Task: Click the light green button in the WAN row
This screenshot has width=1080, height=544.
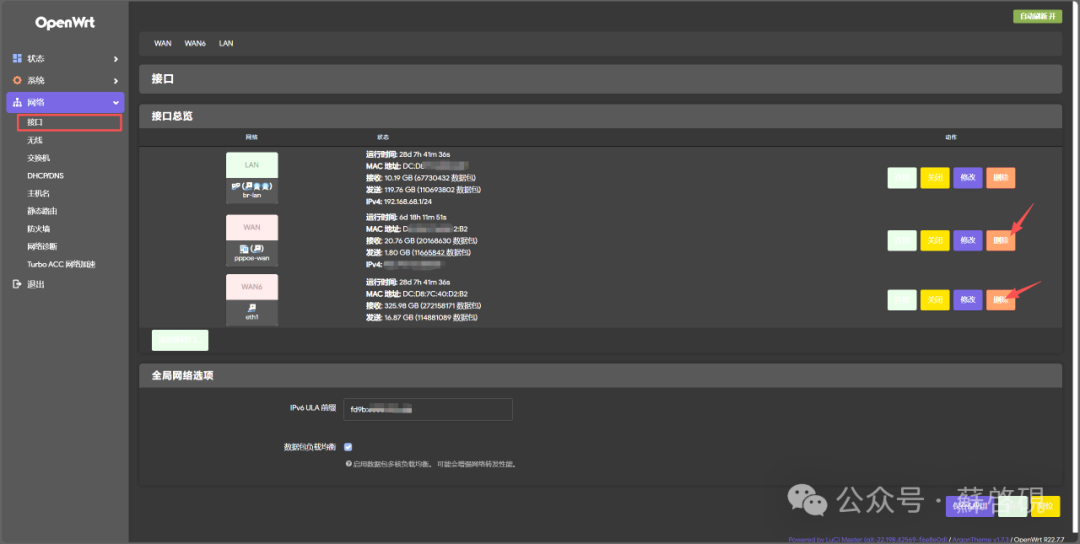Action: tap(902, 240)
